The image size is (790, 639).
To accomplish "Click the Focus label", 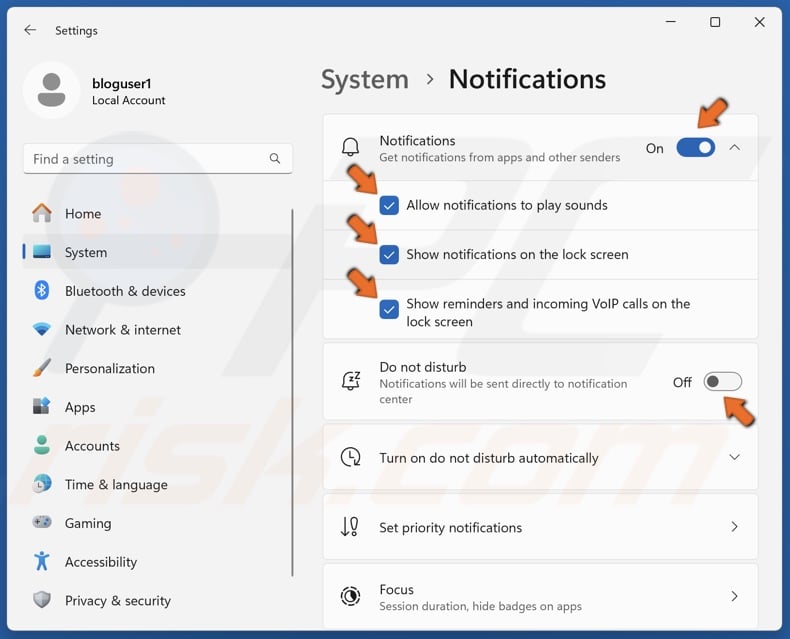I will [397, 589].
